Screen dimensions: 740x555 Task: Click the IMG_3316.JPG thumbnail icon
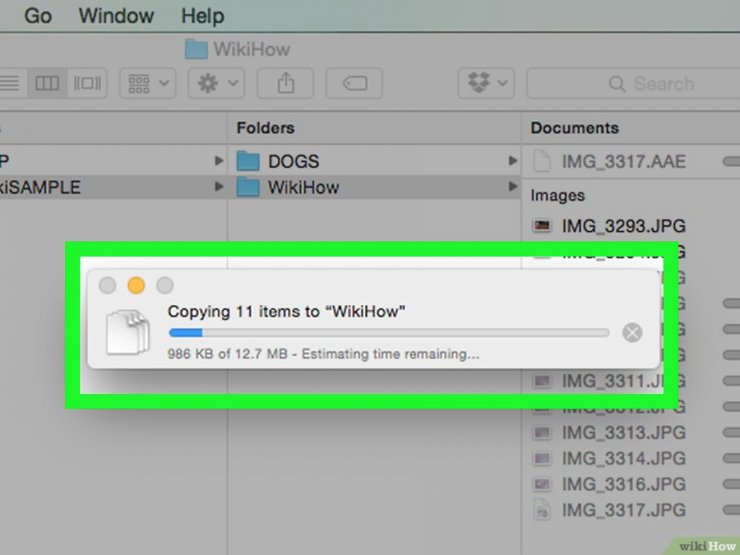click(x=542, y=484)
